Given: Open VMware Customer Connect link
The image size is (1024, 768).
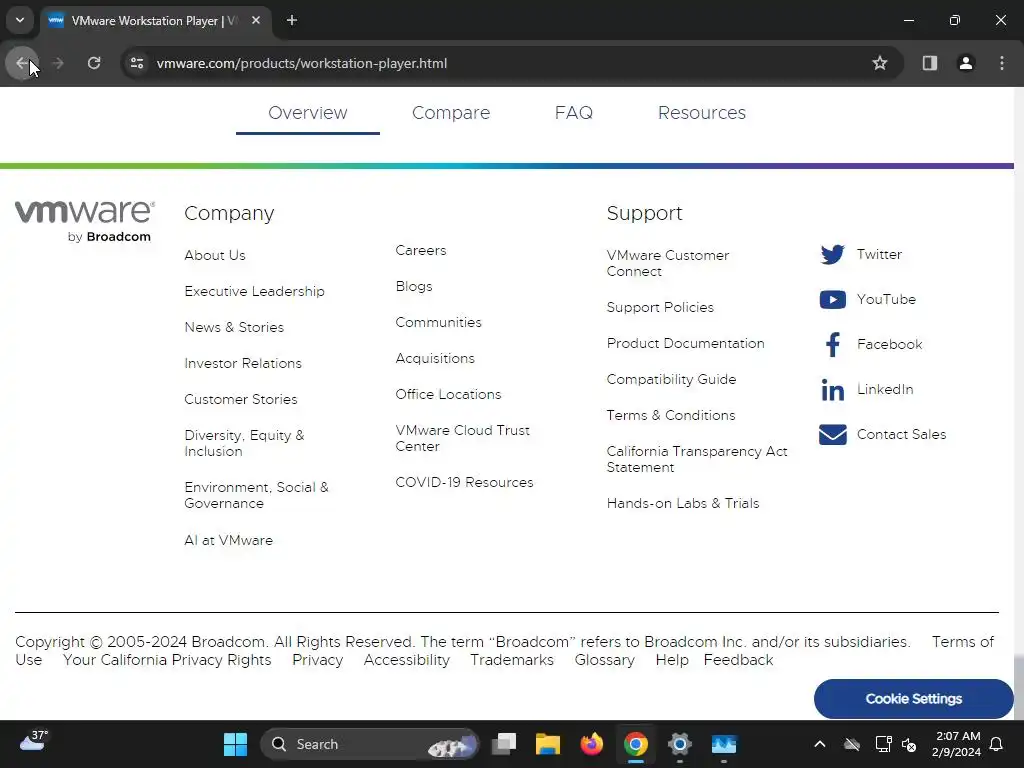Looking at the screenshot, I should coord(667,263).
